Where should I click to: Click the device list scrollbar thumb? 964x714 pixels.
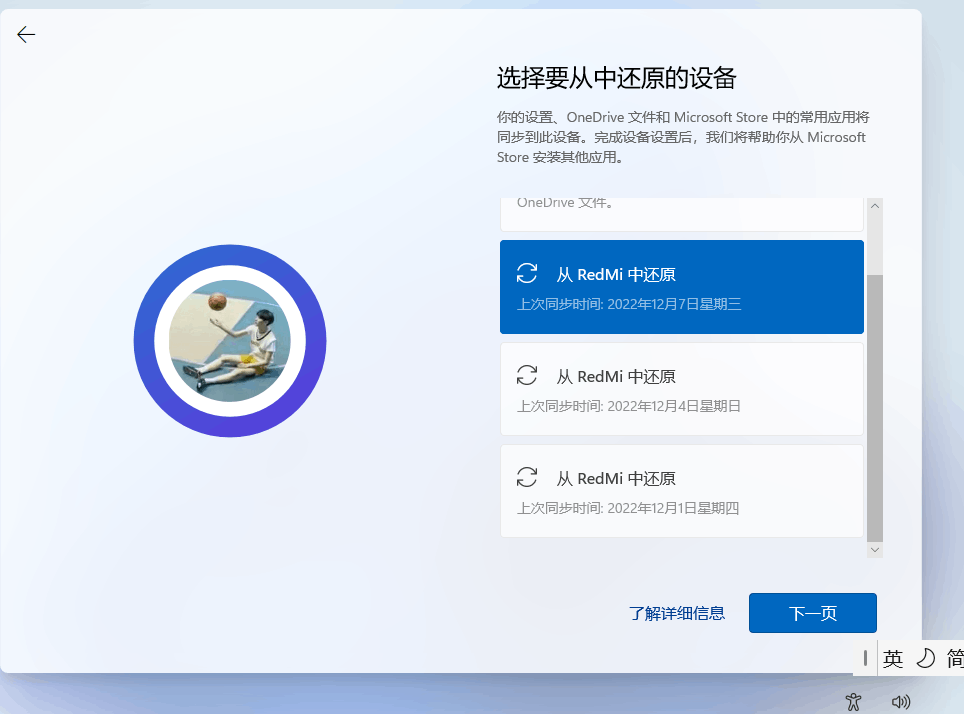pos(875,407)
